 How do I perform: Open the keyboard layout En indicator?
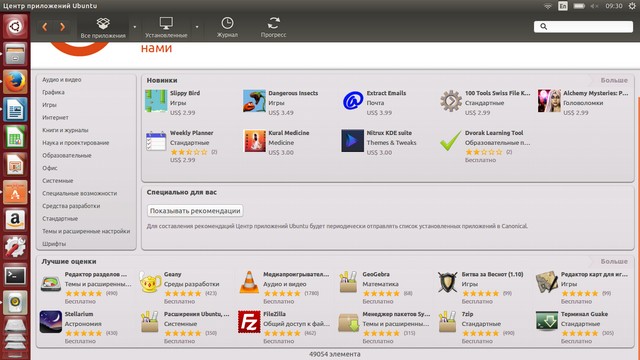click(x=563, y=6)
